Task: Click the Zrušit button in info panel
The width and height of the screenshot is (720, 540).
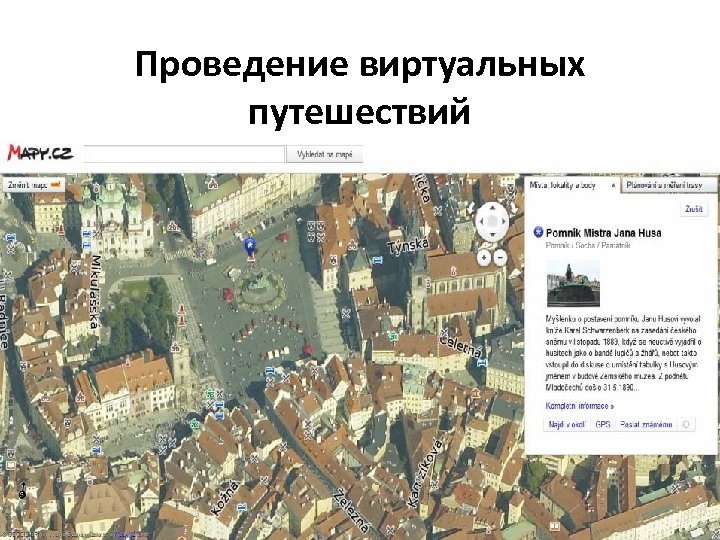Action: (693, 209)
